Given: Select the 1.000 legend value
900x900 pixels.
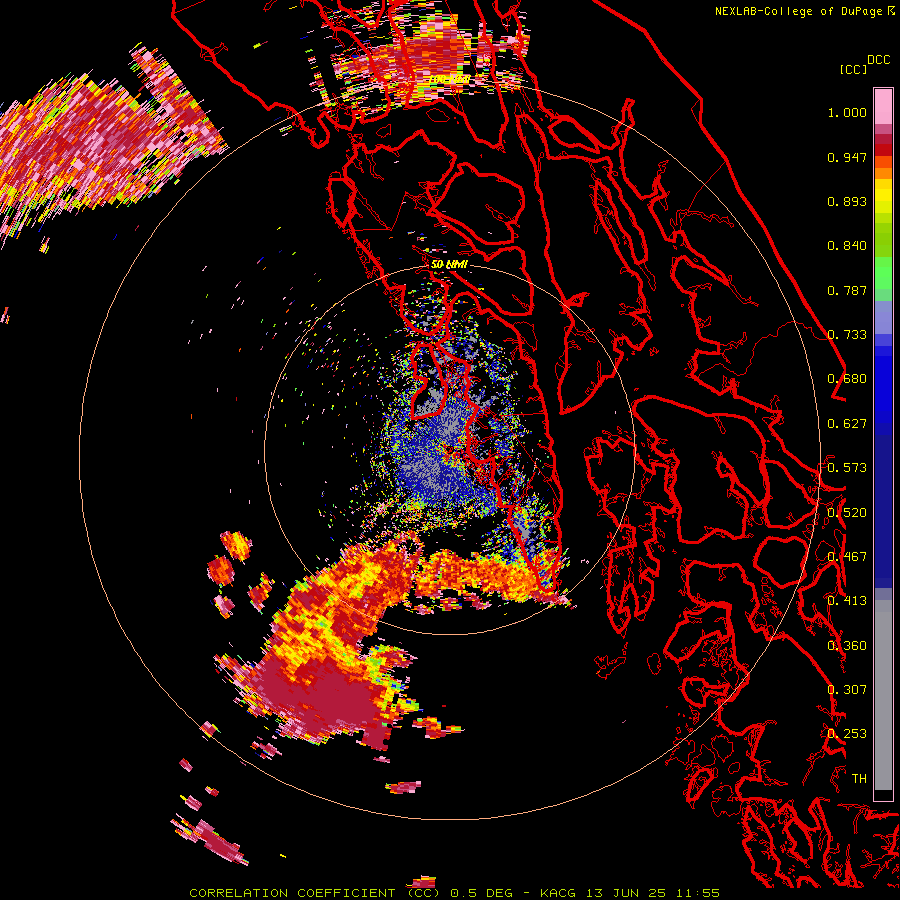Looking at the screenshot, I should pos(847,113).
